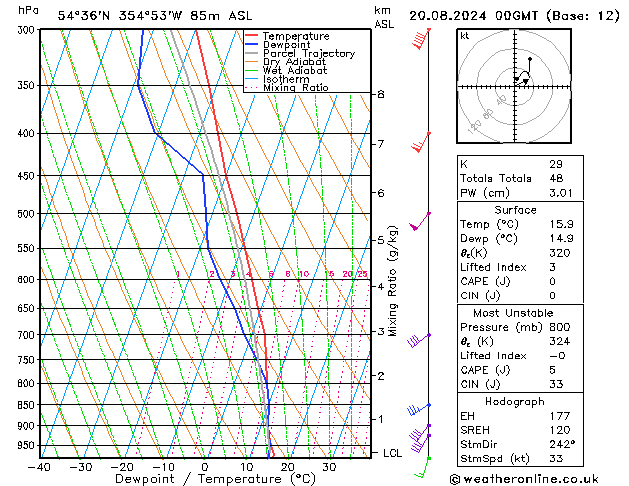Select the 'Isotherm' legend label
629x486 pixels.
286,79
